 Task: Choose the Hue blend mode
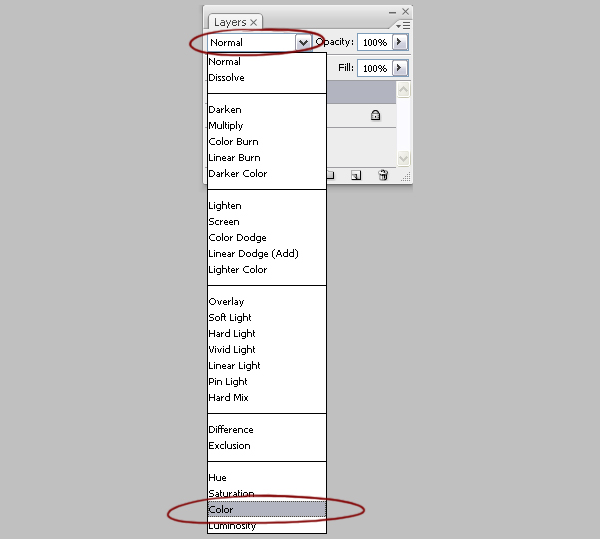point(267,478)
